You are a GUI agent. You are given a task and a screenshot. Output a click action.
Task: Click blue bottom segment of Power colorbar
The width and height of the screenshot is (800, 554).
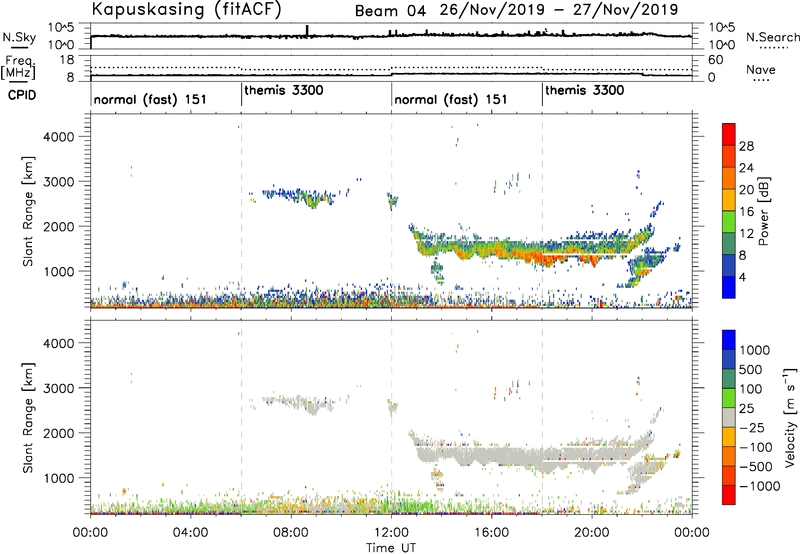click(x=729, y=287)
